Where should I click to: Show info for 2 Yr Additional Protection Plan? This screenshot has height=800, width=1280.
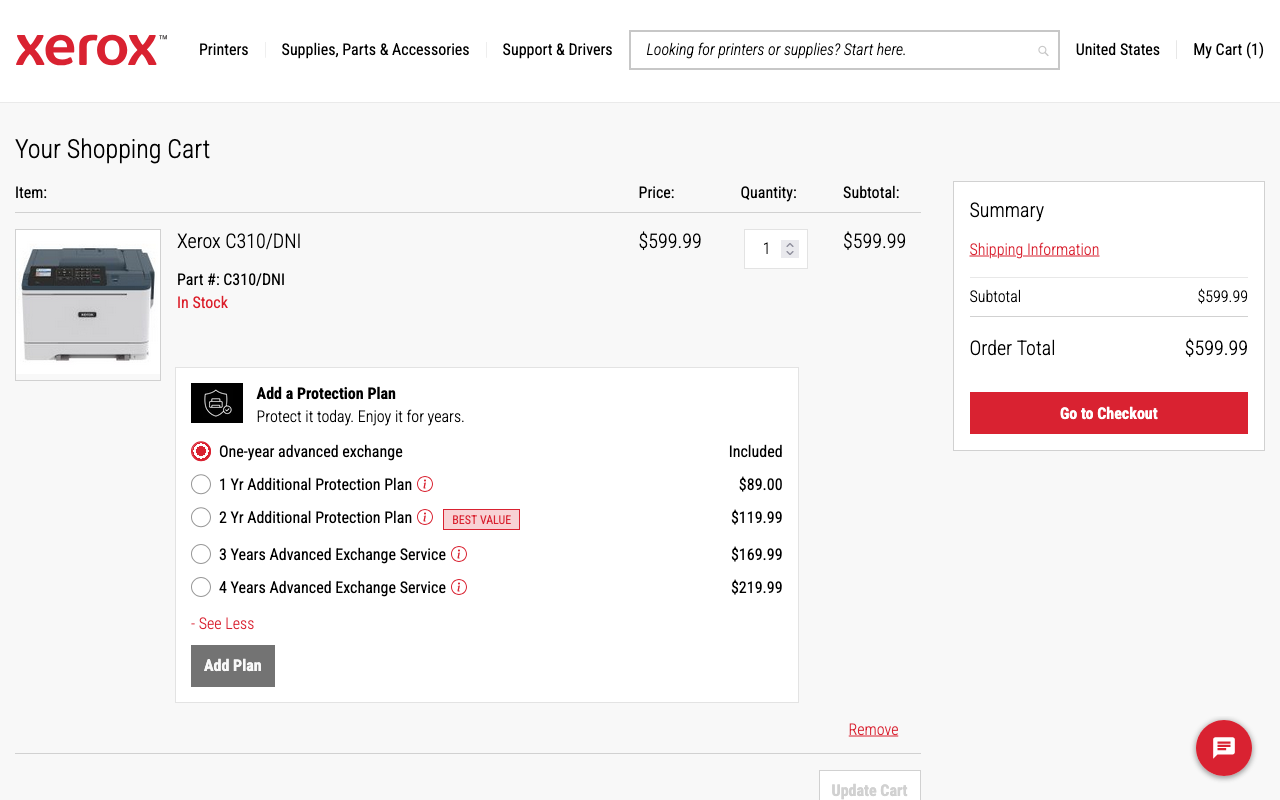[x=425, y=517]
